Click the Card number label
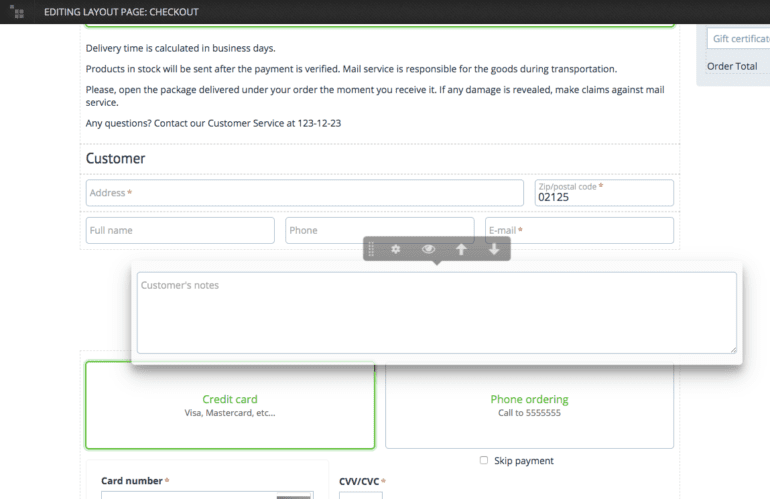Screen dimensions: 770x499 click(x=132, y=481)
